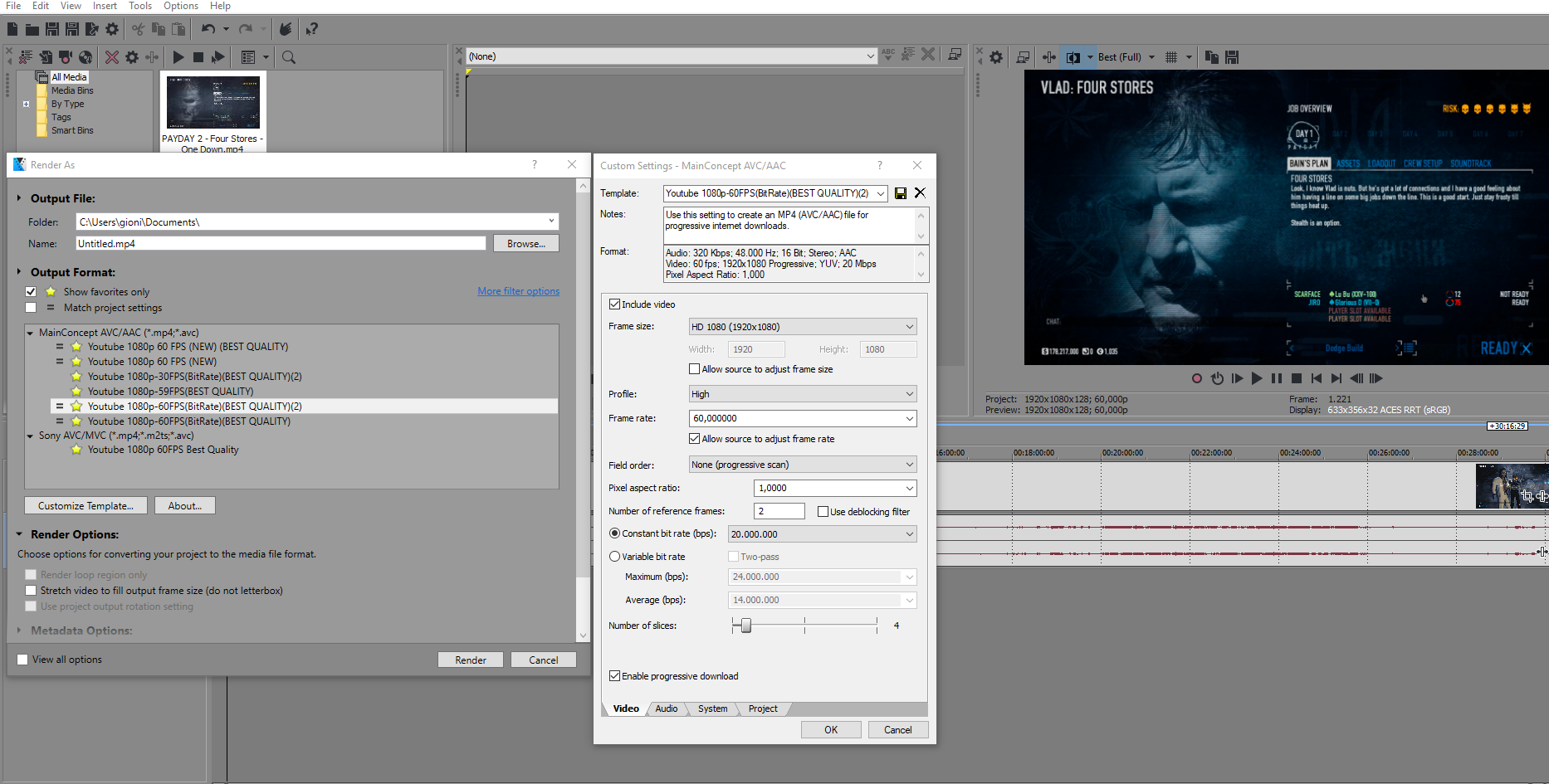Click the Browse... button

coord(526,243)
